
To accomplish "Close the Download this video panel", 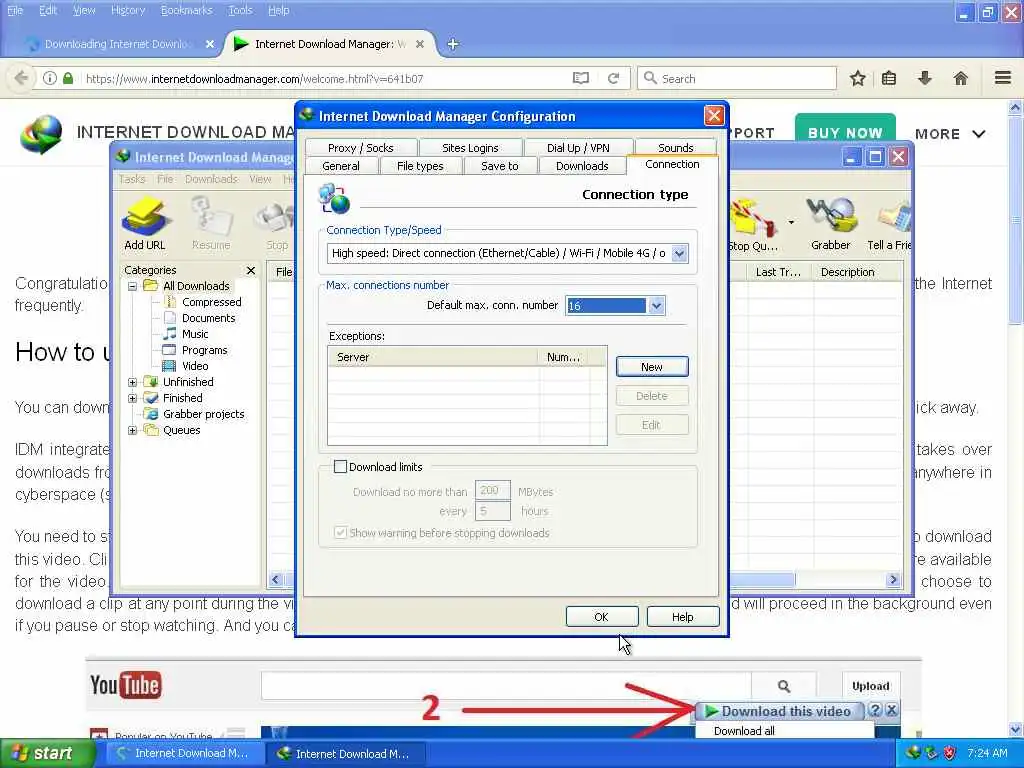I will 891,711.
